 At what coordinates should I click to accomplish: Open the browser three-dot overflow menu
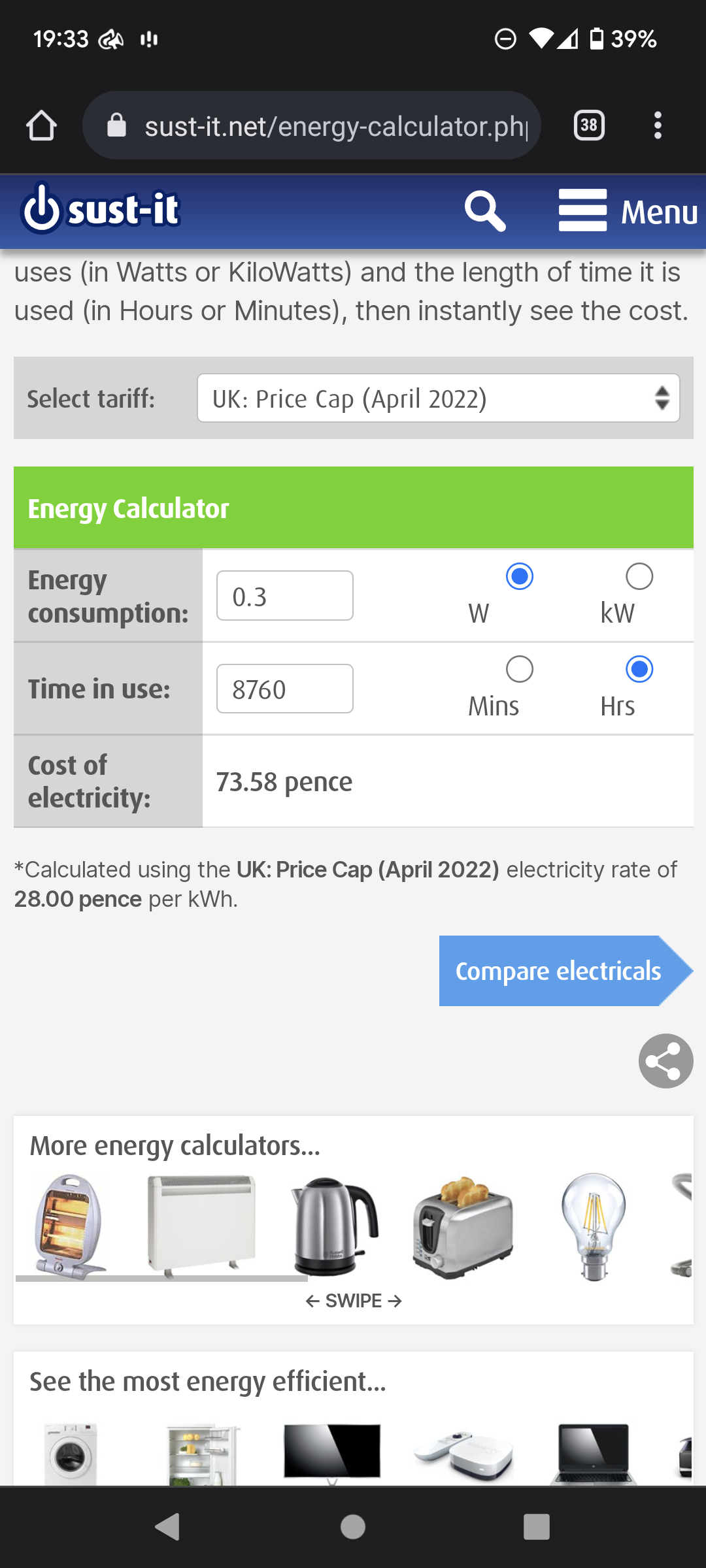(658, 125)
